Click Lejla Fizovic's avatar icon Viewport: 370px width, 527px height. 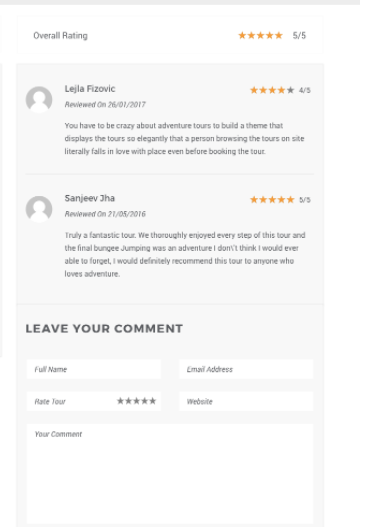click(39, 99)
